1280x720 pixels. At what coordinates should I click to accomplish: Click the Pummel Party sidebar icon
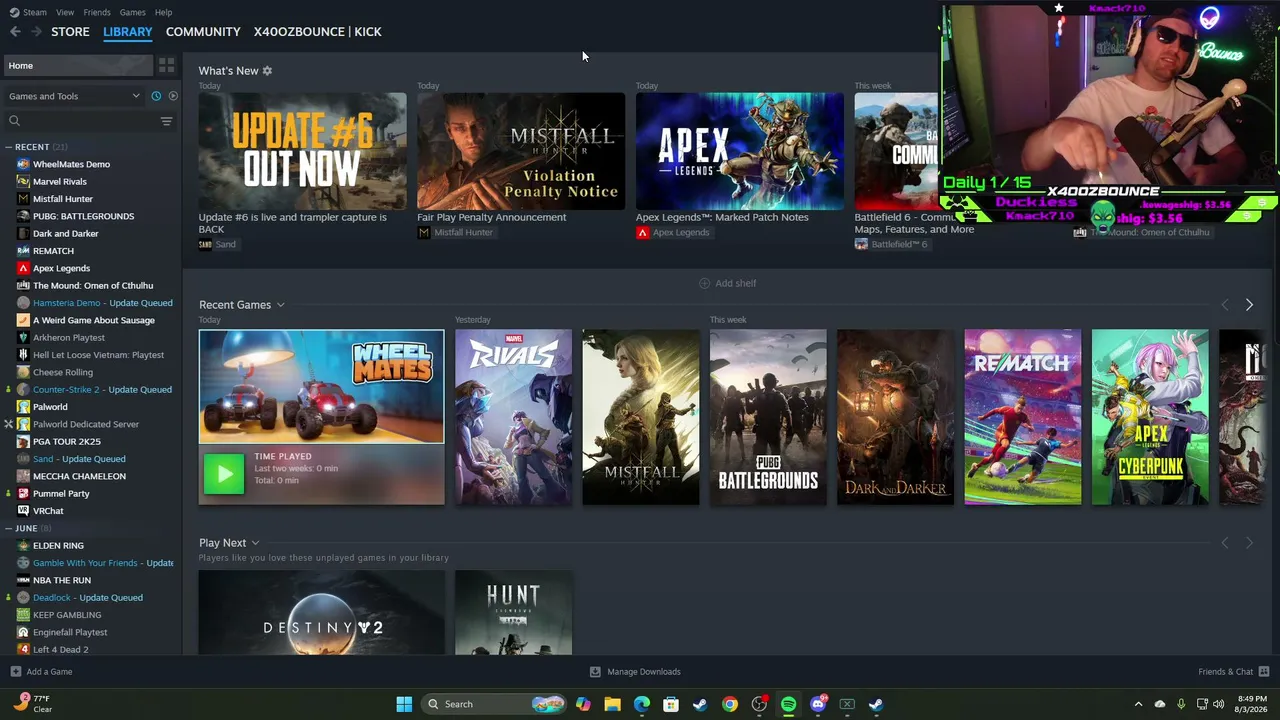tap(23, 493)
